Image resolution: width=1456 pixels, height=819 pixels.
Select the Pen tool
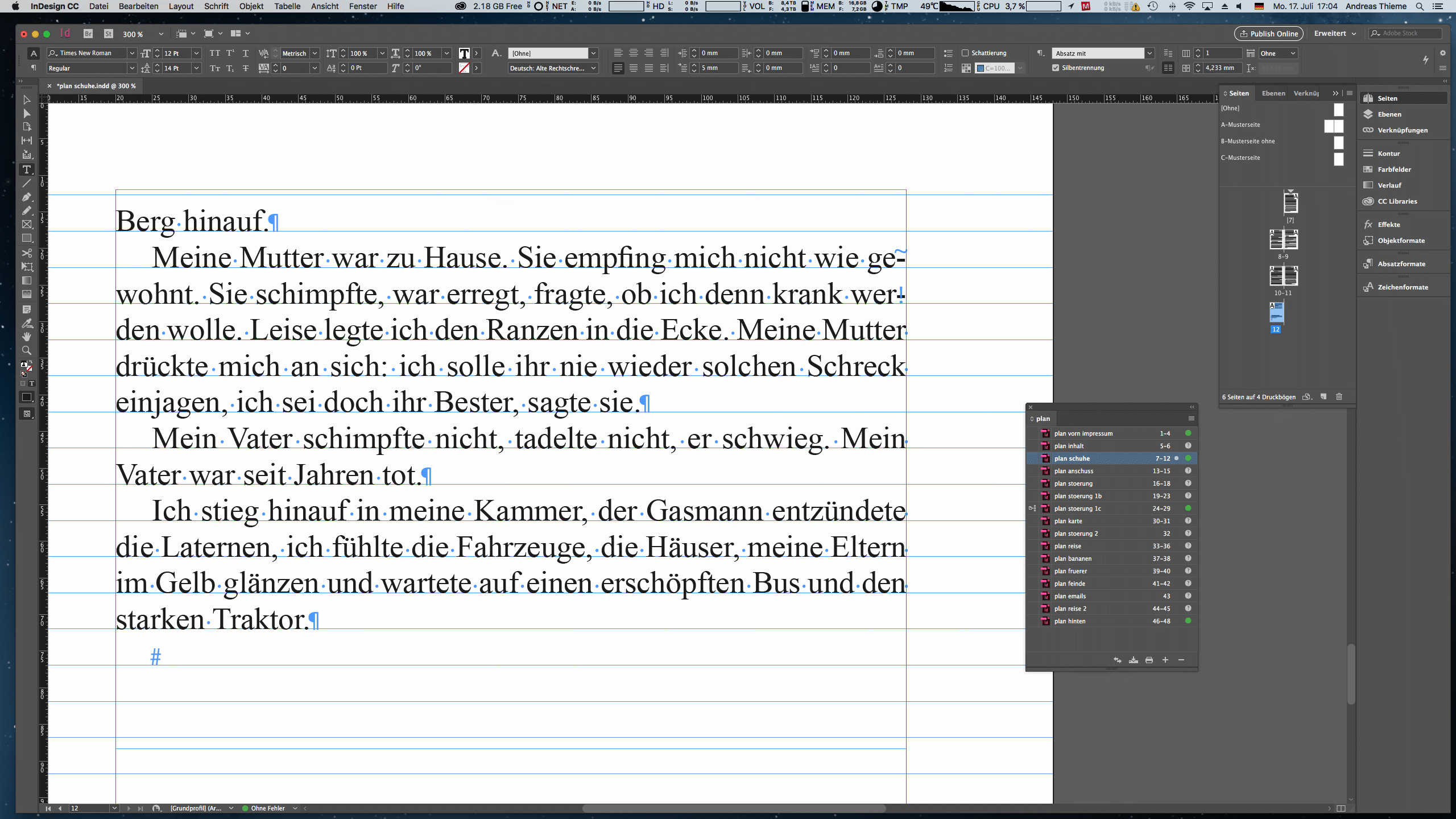pos(26,197)
